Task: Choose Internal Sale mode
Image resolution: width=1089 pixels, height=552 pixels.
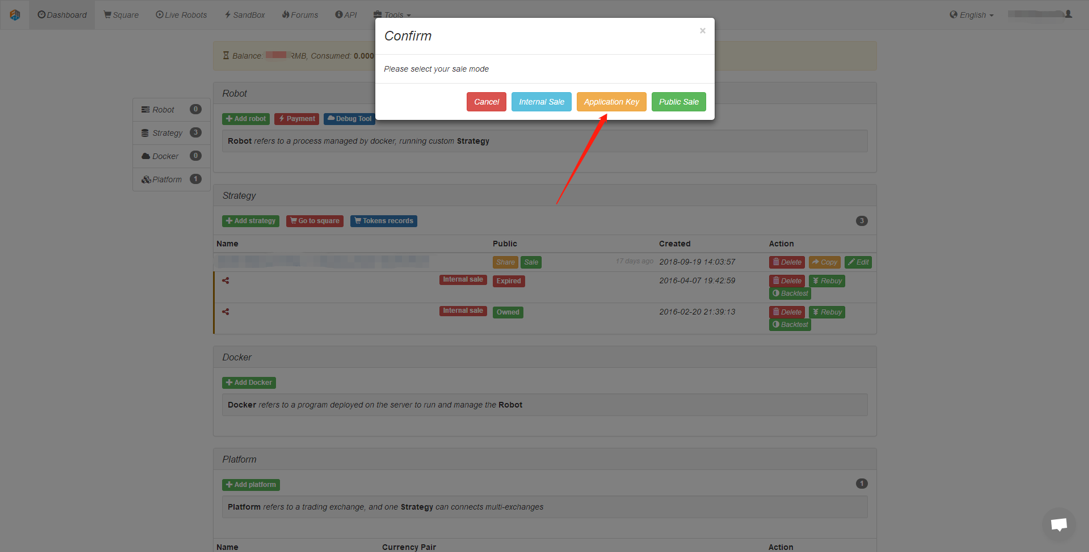Action: [542, 102]
